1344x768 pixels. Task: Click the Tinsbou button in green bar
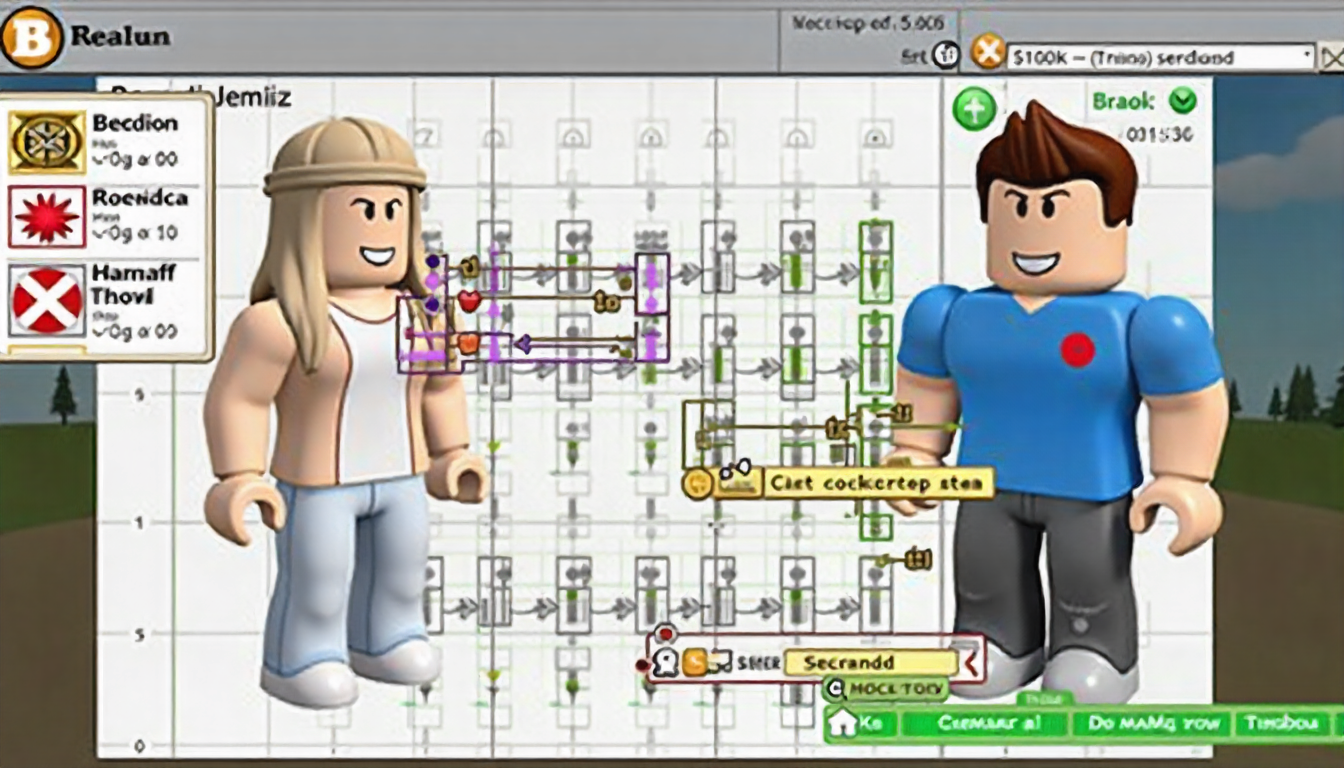(x=1287, y=724)
